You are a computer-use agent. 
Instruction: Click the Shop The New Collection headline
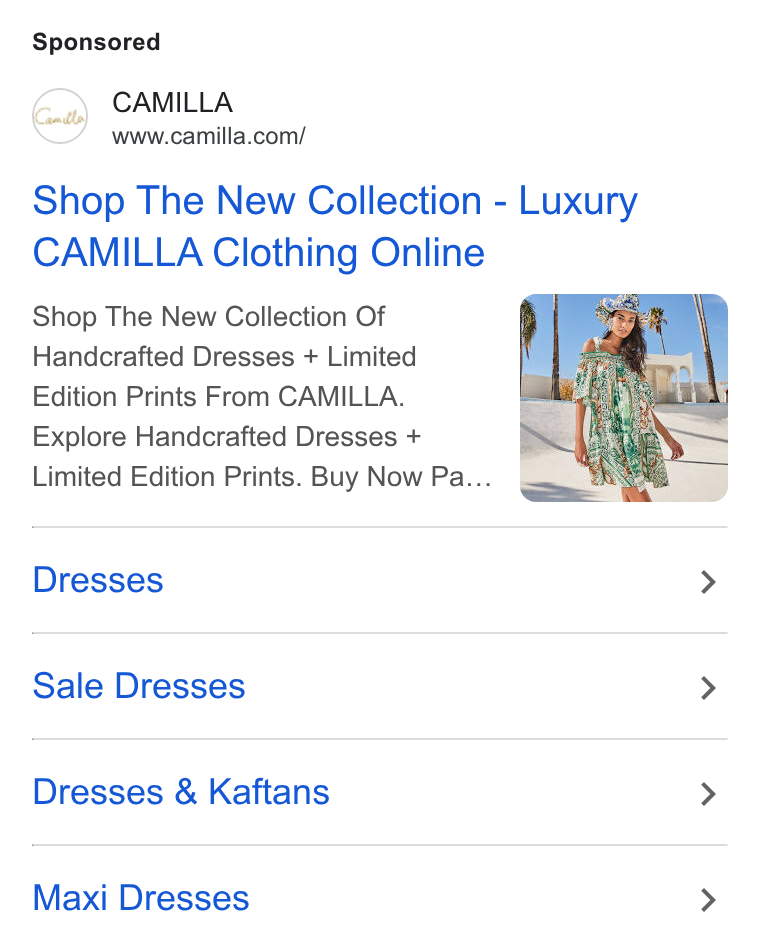[x=258, y=201]
